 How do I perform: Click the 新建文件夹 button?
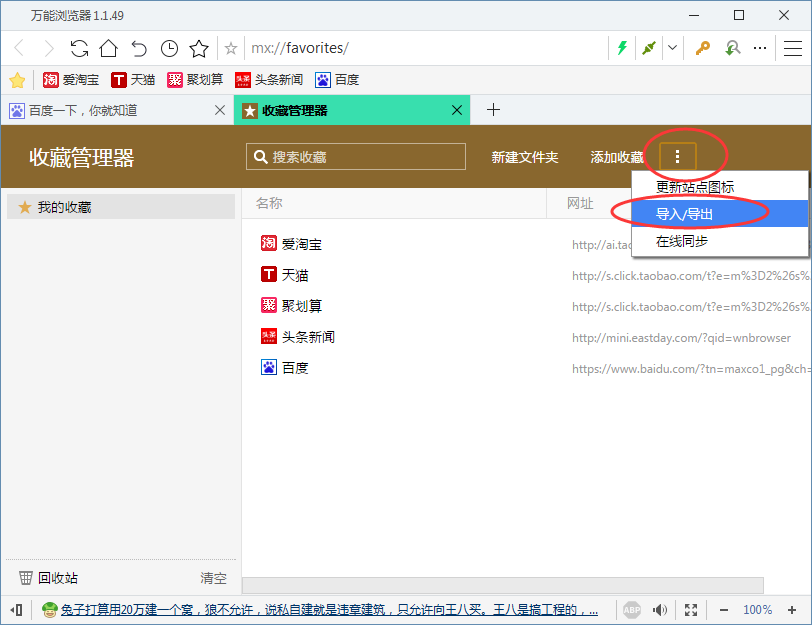[x=524, y=156]
